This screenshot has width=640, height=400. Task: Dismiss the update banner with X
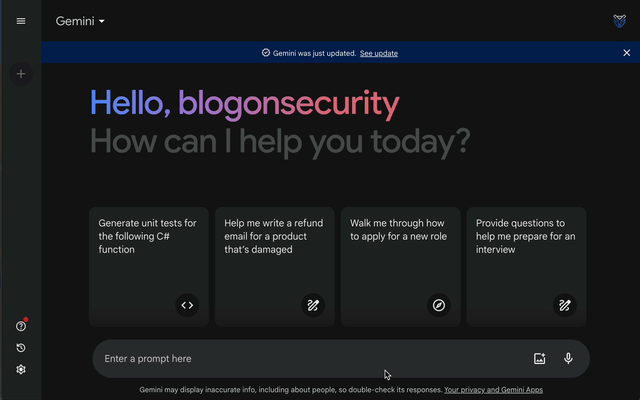(x=627, y=53)
